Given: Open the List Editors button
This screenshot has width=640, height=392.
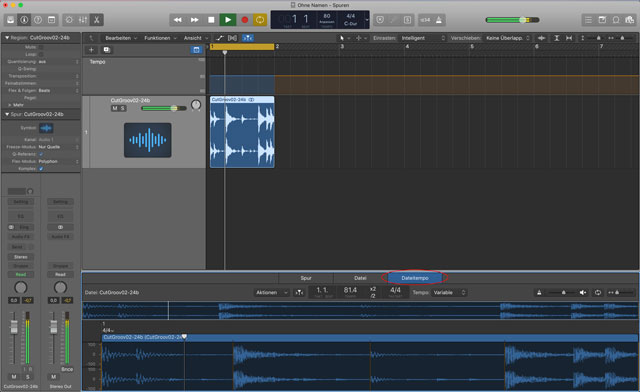Looking at the screenshot, I should tap(588, 20).
